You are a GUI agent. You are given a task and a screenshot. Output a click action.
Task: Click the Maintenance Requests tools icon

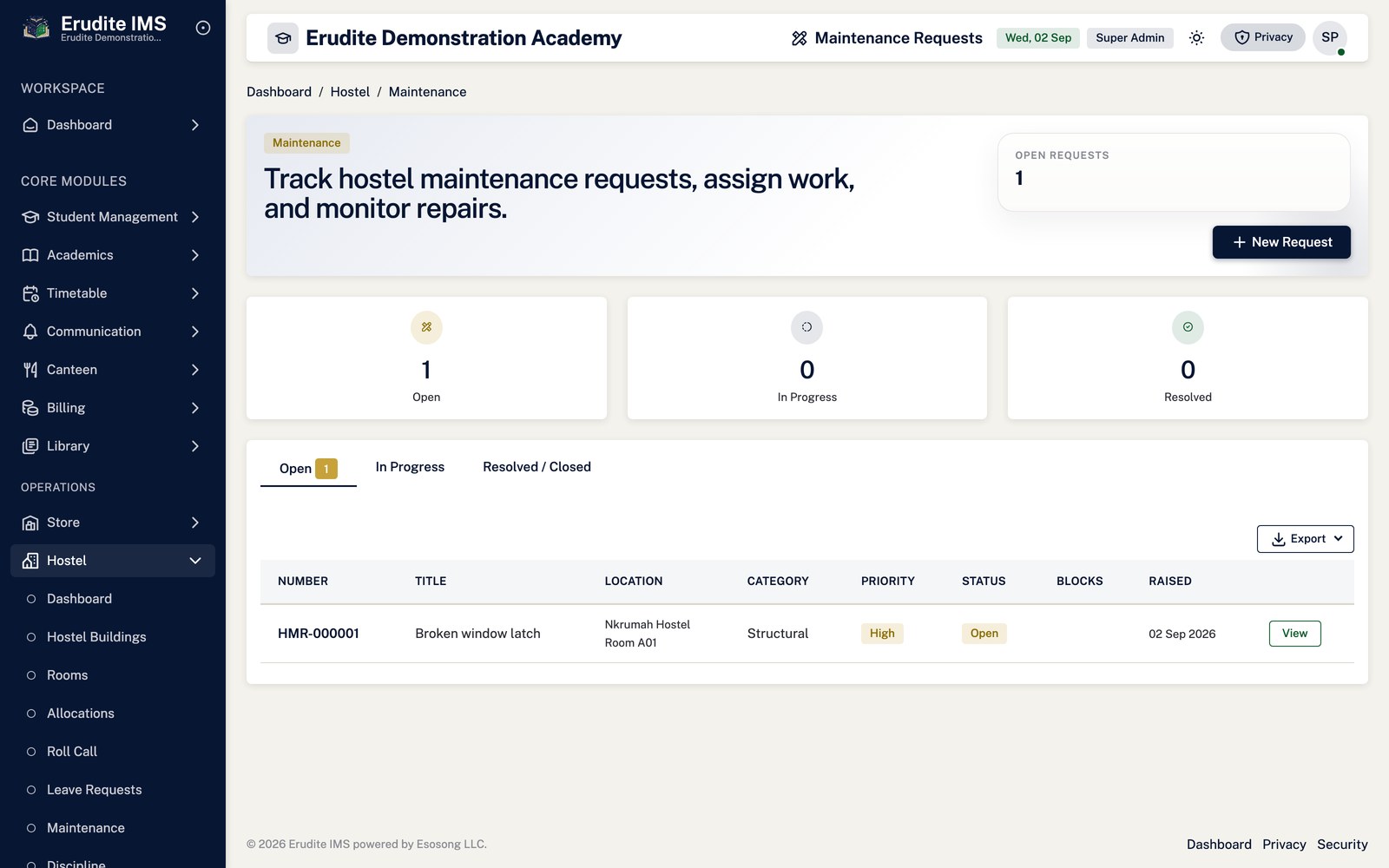click(x=800, y=38)
